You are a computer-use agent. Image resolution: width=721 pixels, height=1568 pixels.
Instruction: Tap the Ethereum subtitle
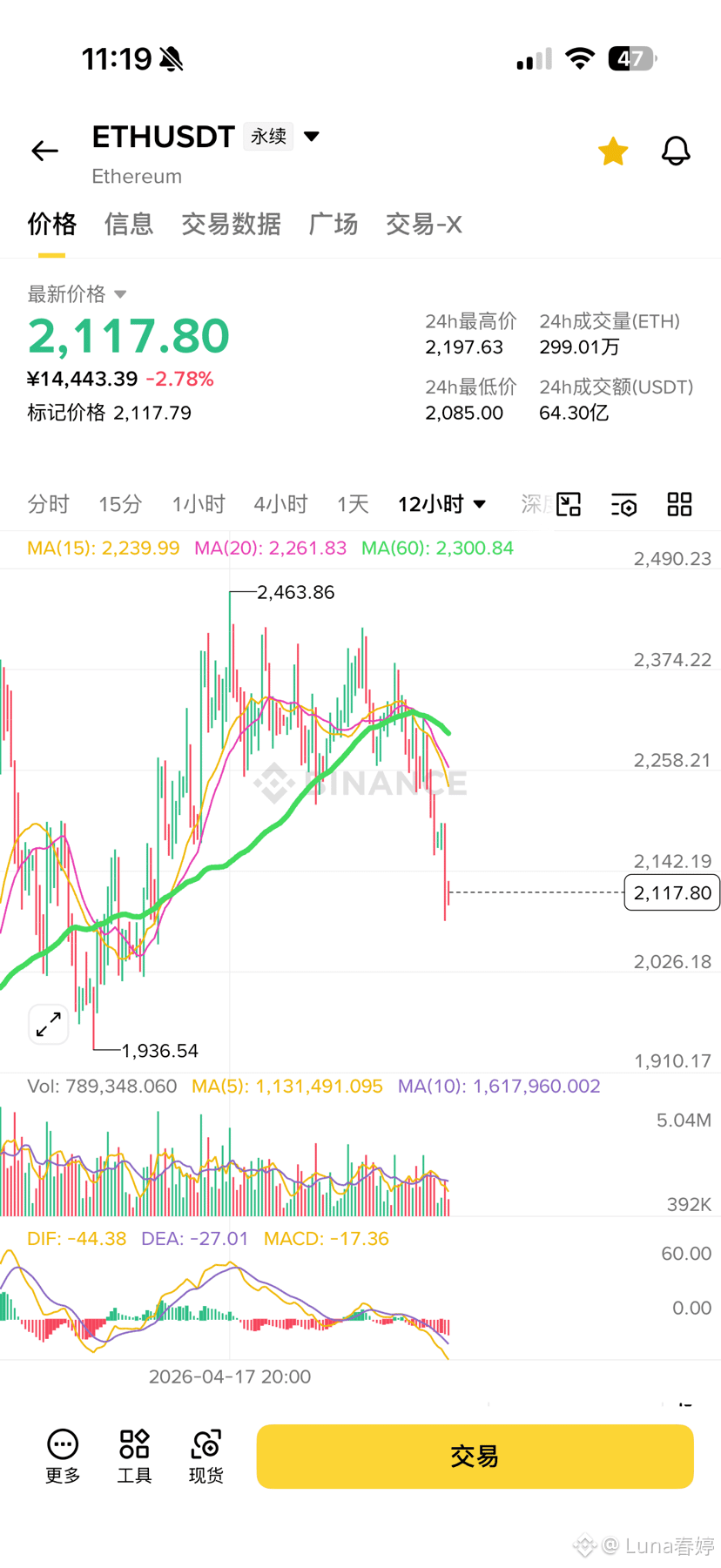pyautogui.click(x=137, y=177)
